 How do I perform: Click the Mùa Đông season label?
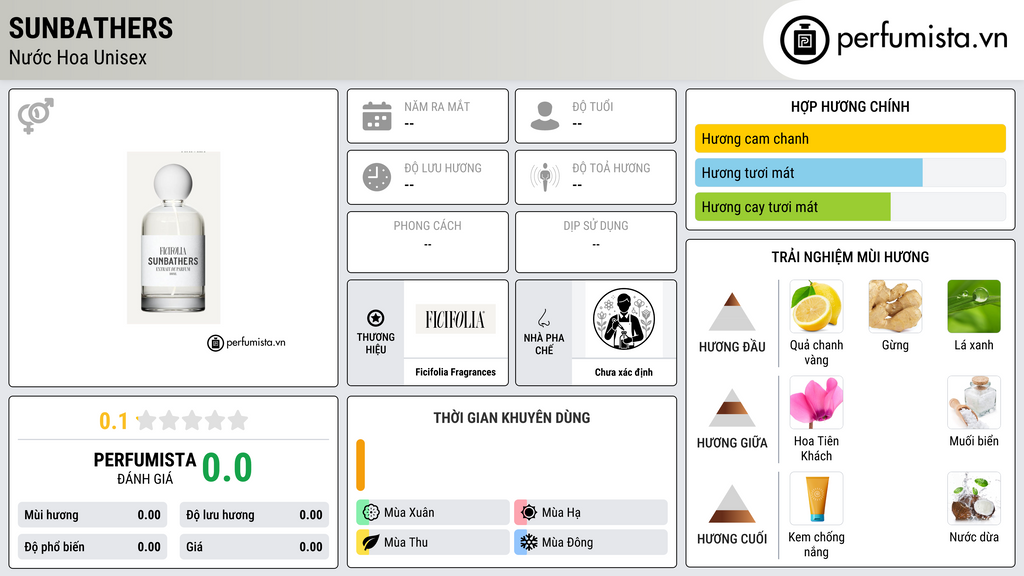(567, 542)
